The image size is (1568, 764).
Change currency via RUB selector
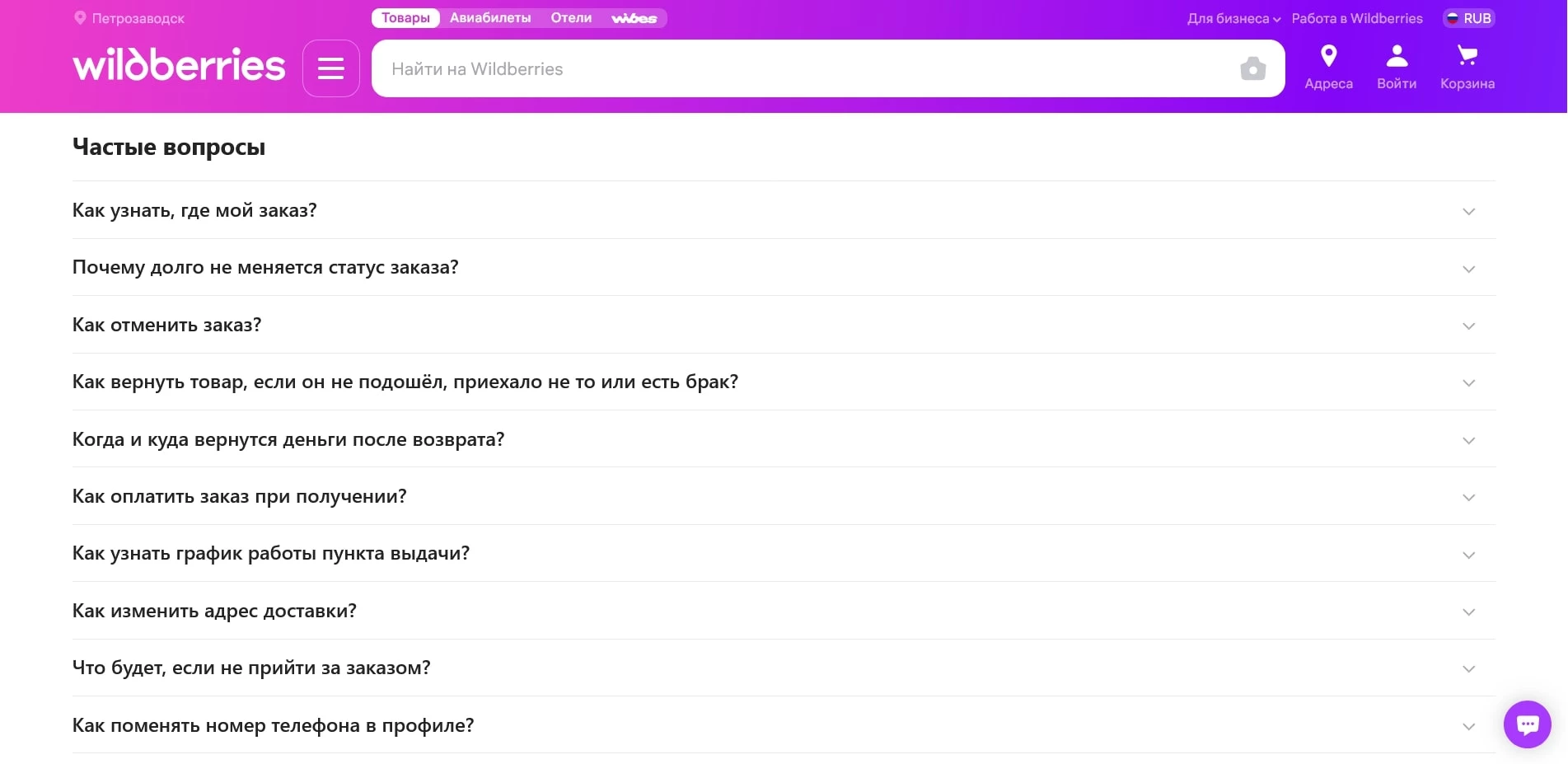click(1468, 18)
